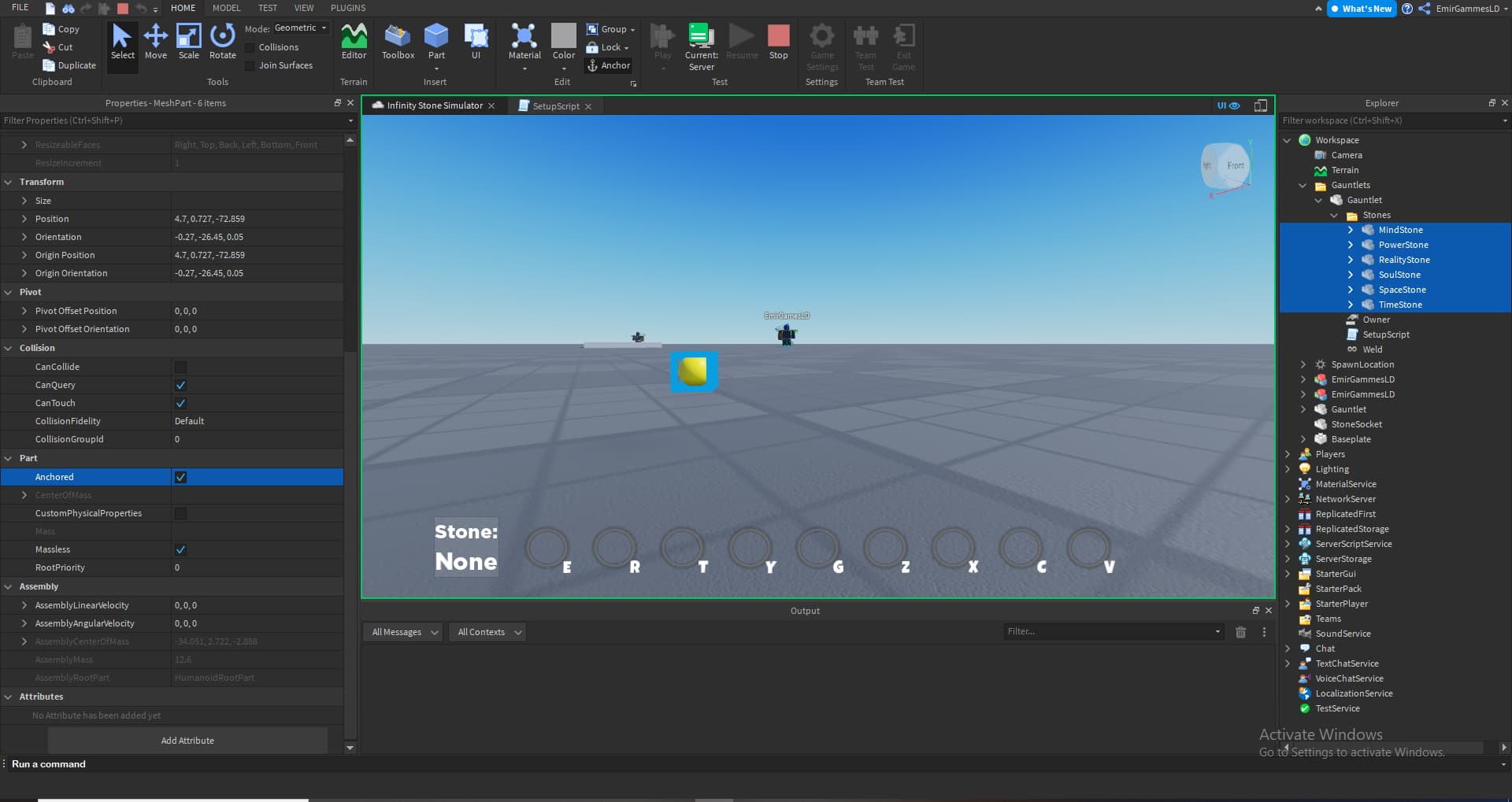Viewport: 1512px width, 802px height.
Task: Toggle the Join Surfaces checkbox
Action: click(250, 65)
